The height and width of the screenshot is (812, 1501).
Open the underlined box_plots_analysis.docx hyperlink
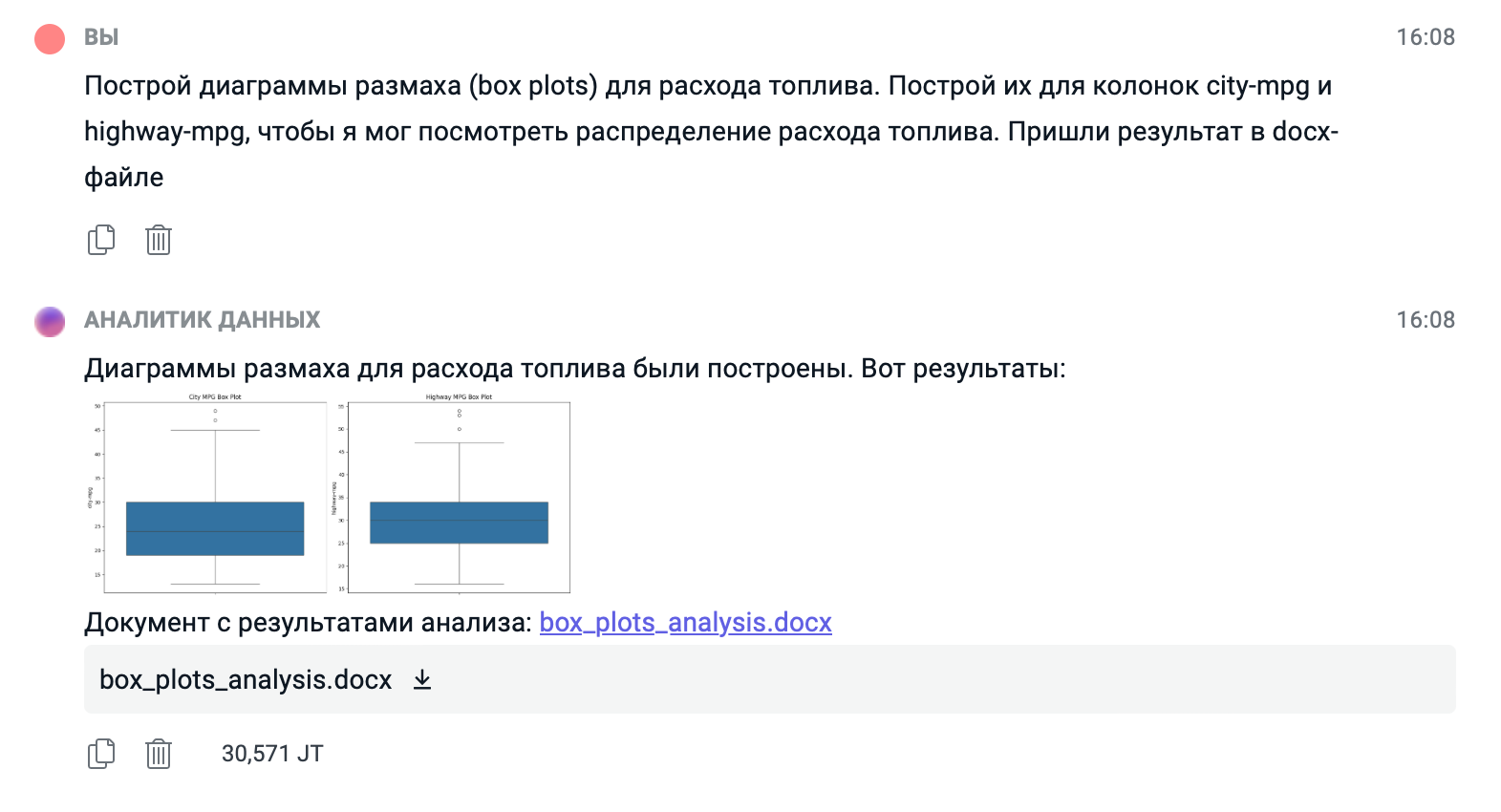coord(685,623)
